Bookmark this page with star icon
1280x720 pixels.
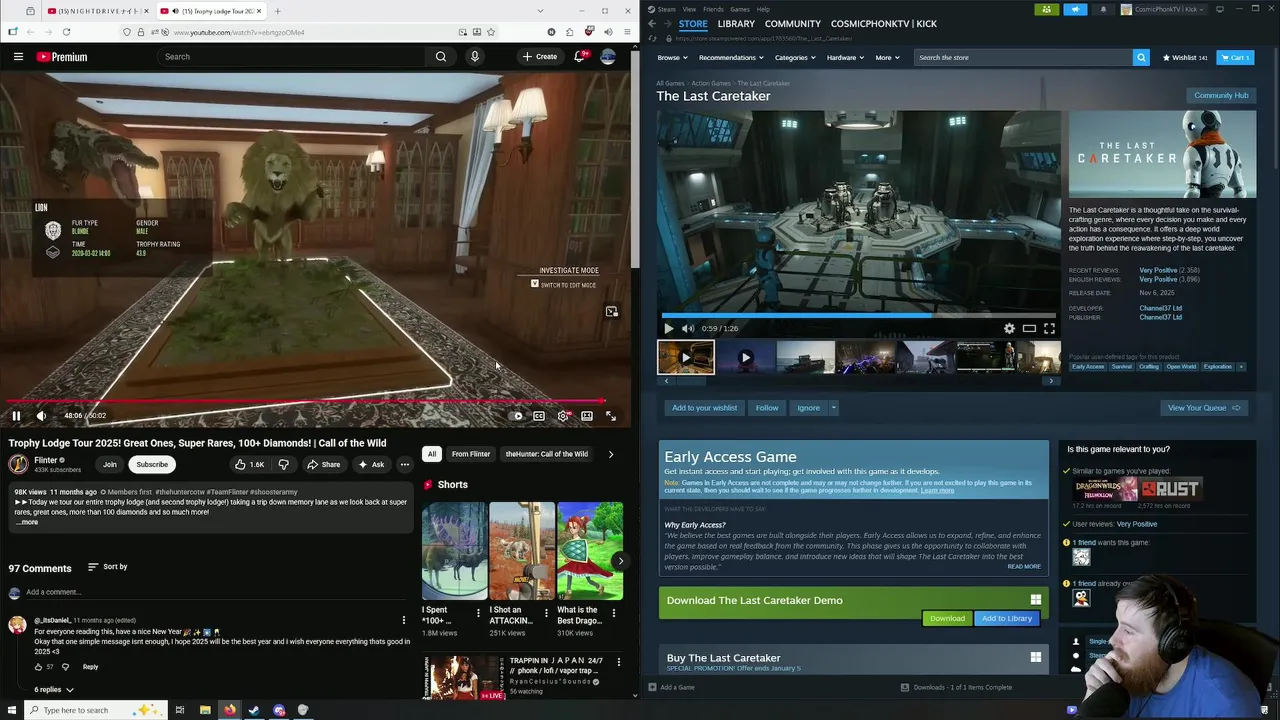490,32
